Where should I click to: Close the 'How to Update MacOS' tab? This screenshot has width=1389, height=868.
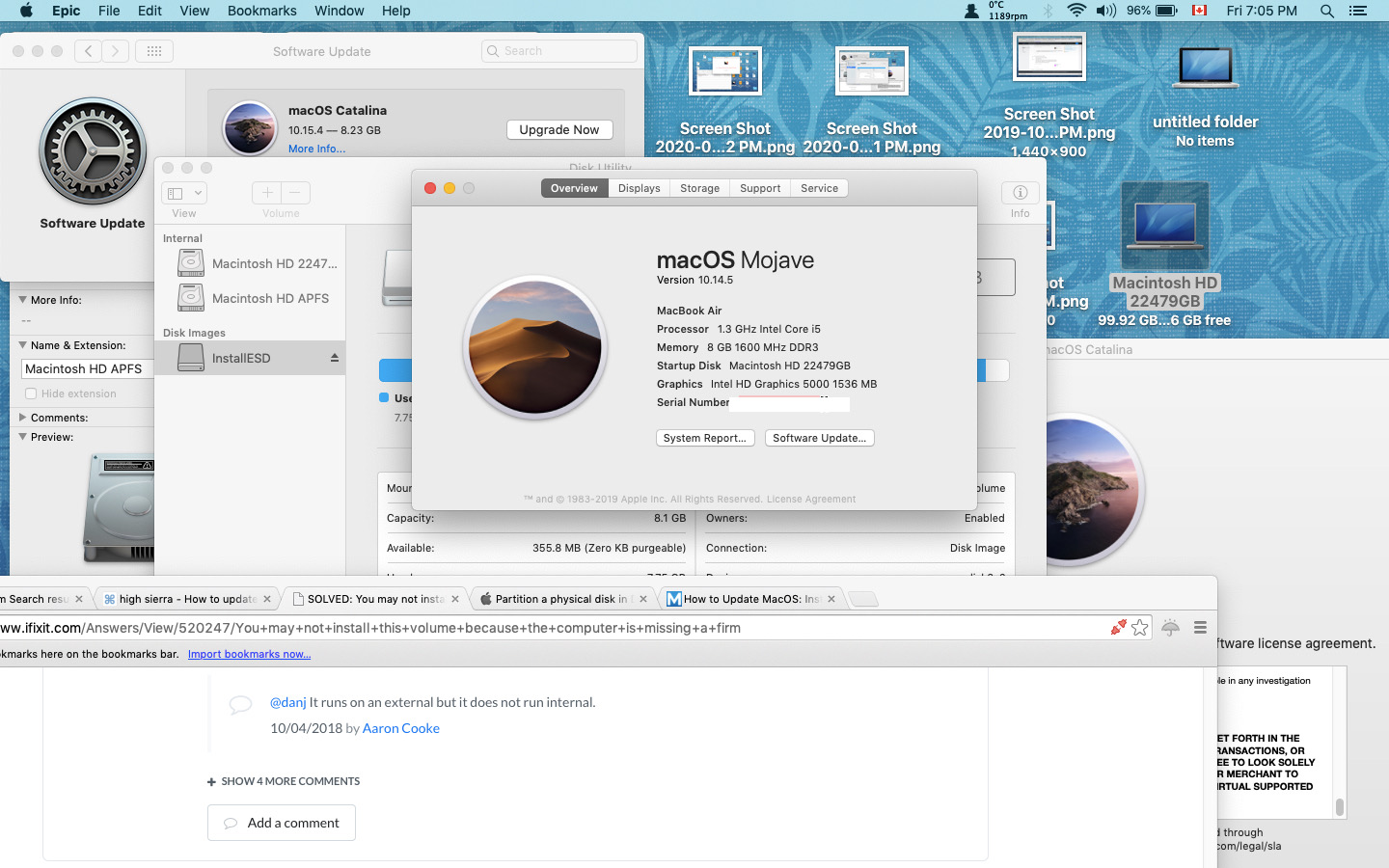(x=831, y=599)
